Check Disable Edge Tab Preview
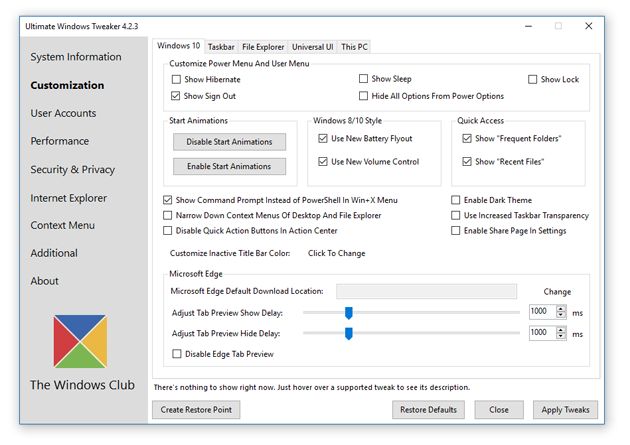 point(177,354)
